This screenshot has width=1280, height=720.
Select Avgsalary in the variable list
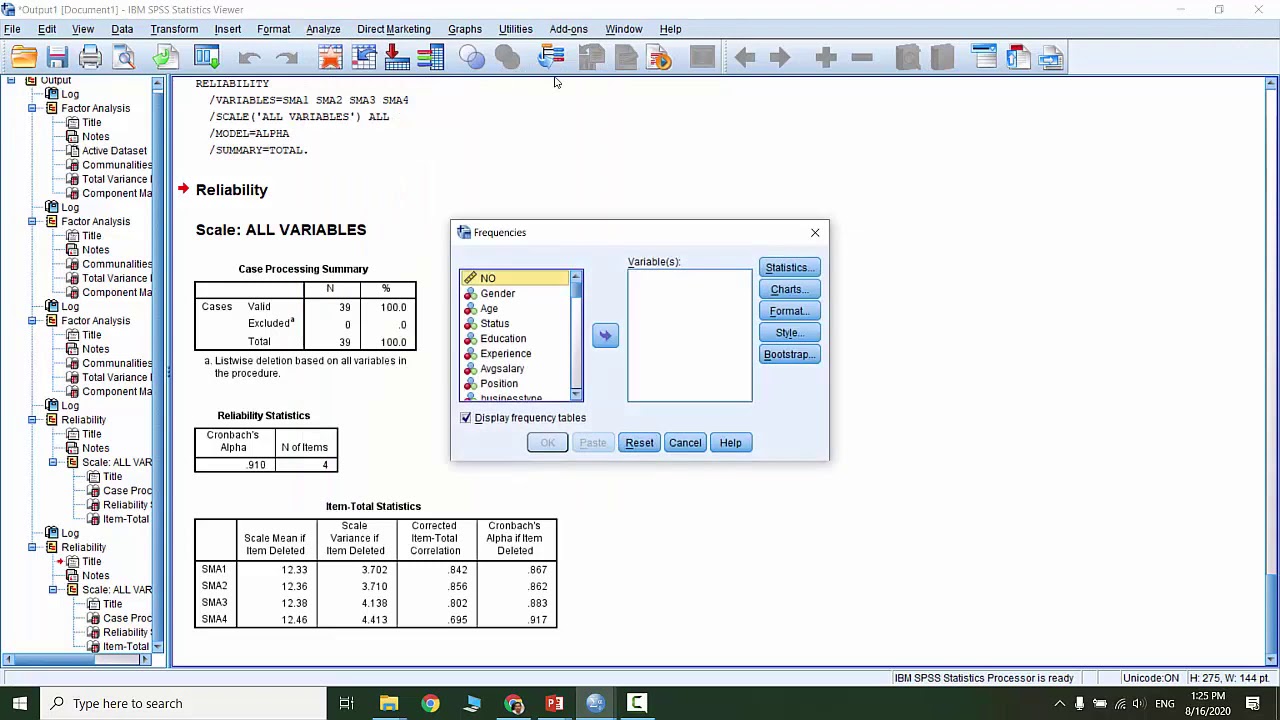[x=501, y=368]
